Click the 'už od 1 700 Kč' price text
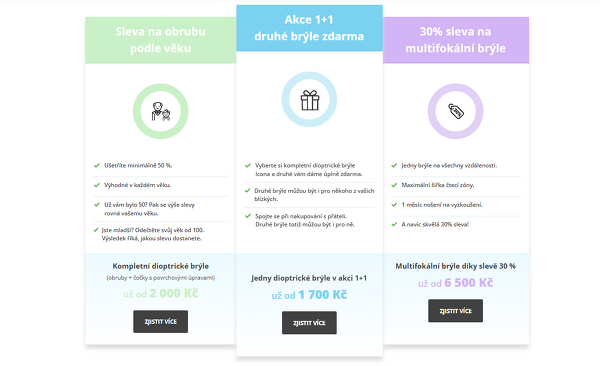The height and width of the screenshot is (366, 600). click(x=309, y=295)
